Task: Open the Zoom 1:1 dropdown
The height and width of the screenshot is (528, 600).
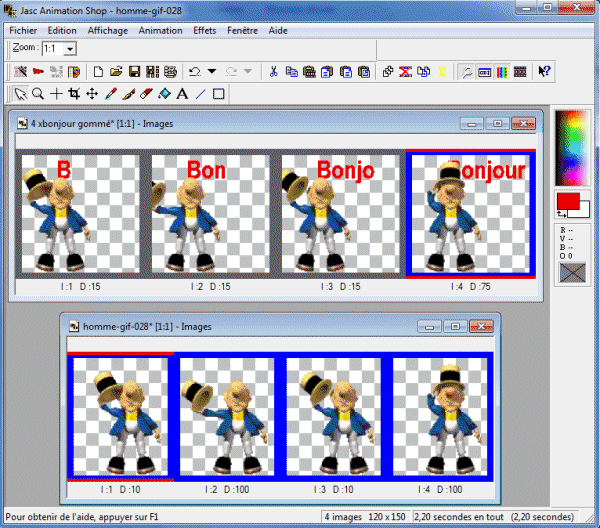Action: [70, 49]
